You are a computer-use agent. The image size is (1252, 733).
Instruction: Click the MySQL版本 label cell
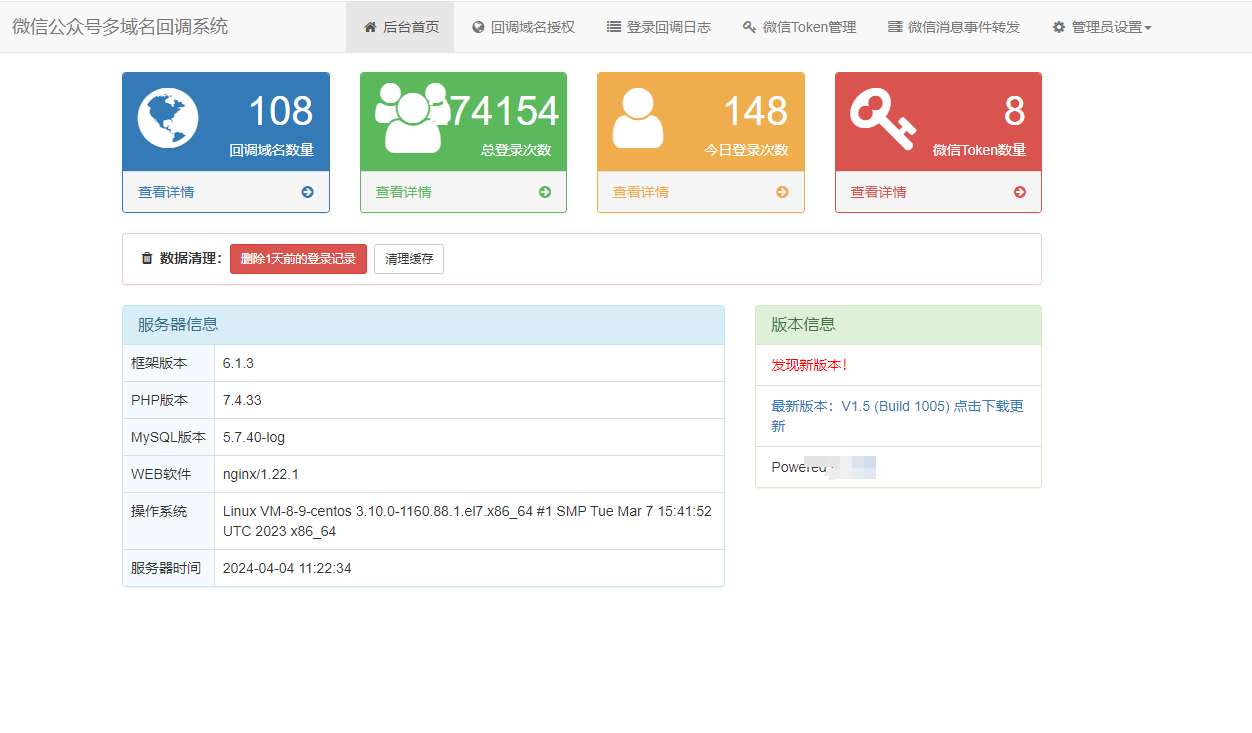168,437
